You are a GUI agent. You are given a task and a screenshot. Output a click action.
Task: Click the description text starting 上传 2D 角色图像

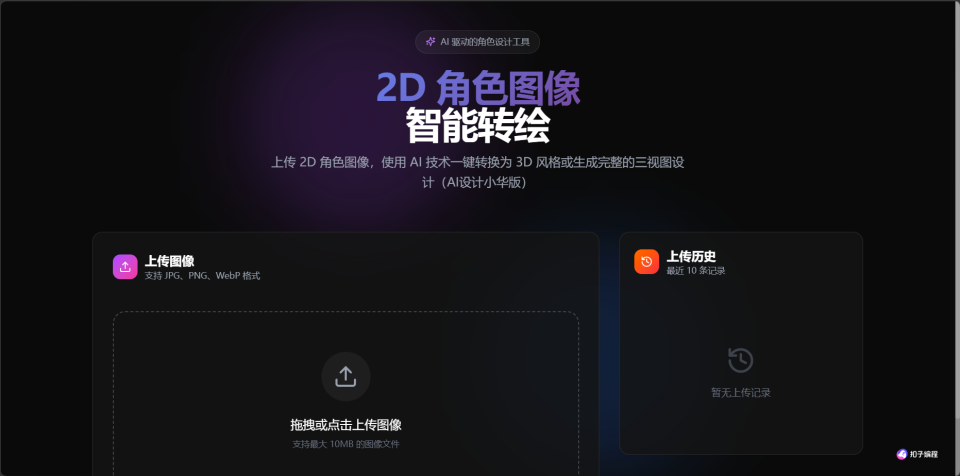click(478, 172)
